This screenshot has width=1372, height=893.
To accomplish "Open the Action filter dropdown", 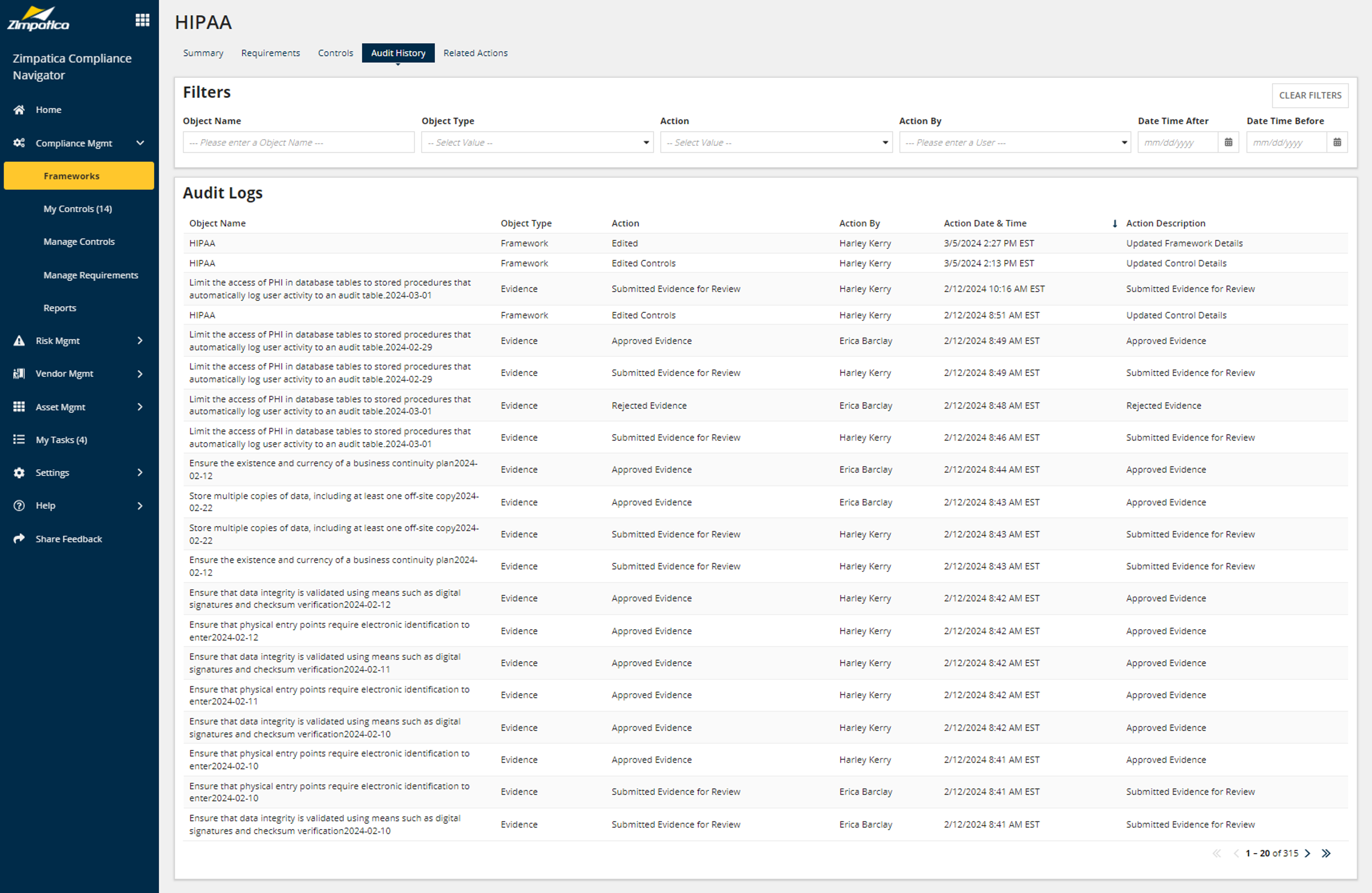I will (x=776, y=143).
